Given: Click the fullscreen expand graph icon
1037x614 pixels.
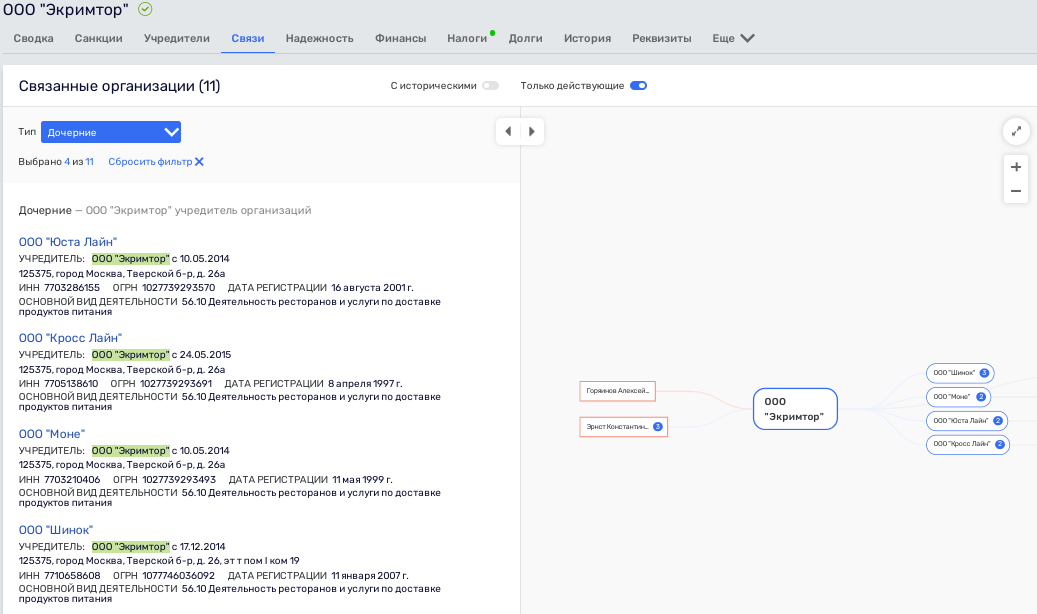Looking at the screenshot, I should tap(1016, 131).
